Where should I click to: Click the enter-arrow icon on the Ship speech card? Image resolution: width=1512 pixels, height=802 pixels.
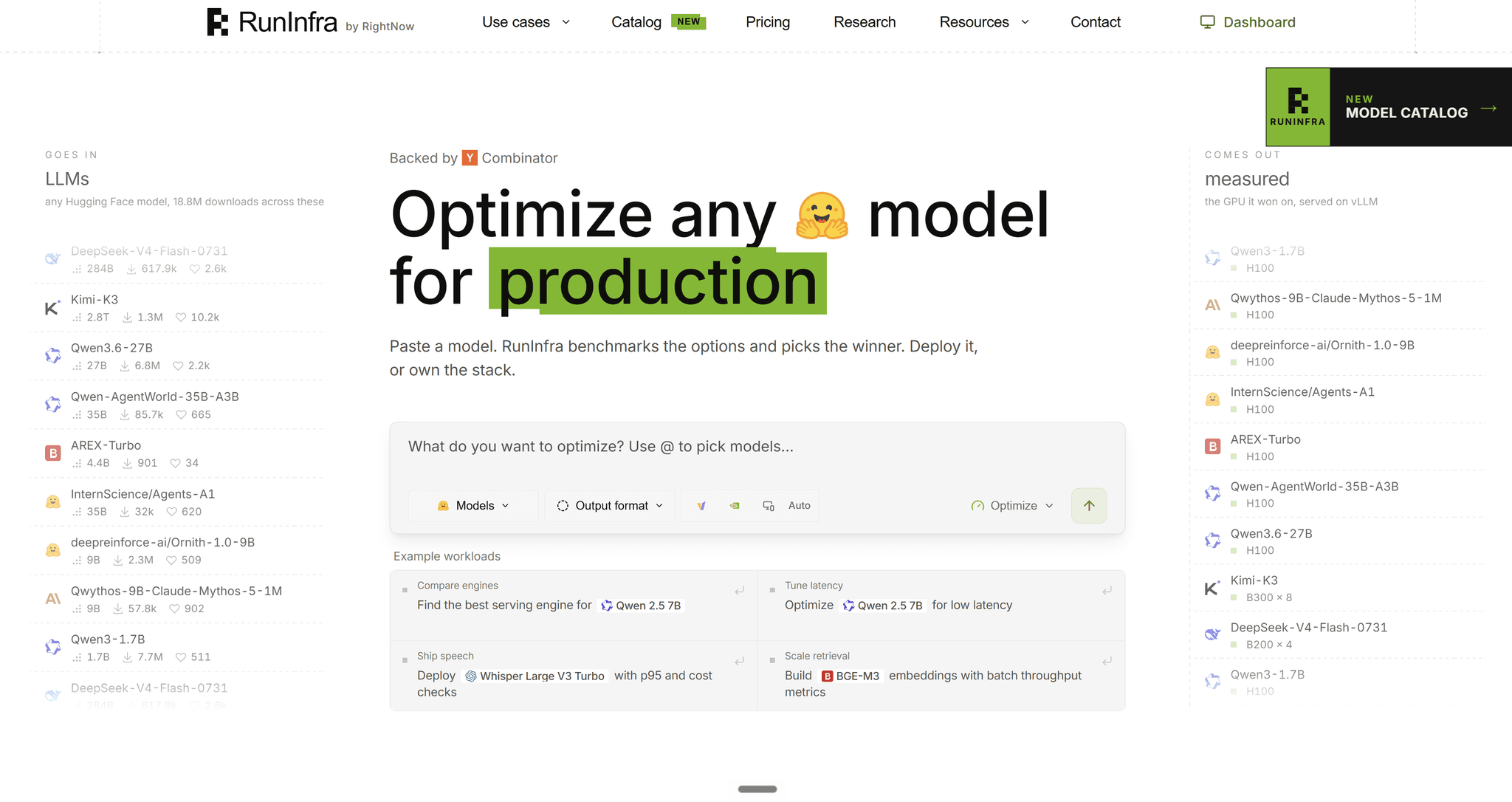tap(739, 661)
